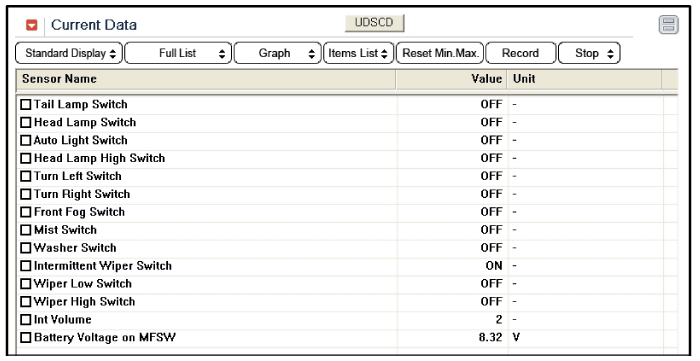Click the Value column header
This screenshot has height=361, width=700.
click(451, 79)
